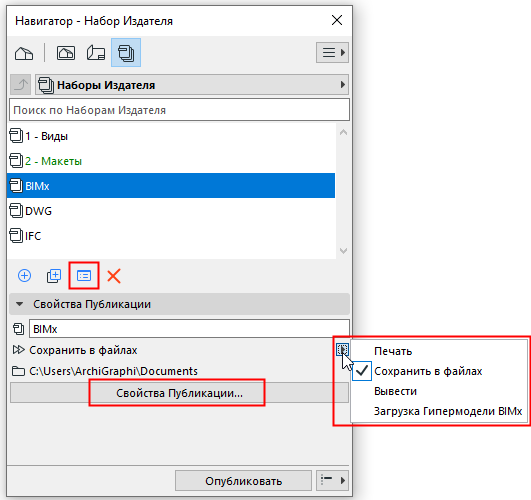
Task: Select the Publisher Sets icon
Action: click(126, 53)
